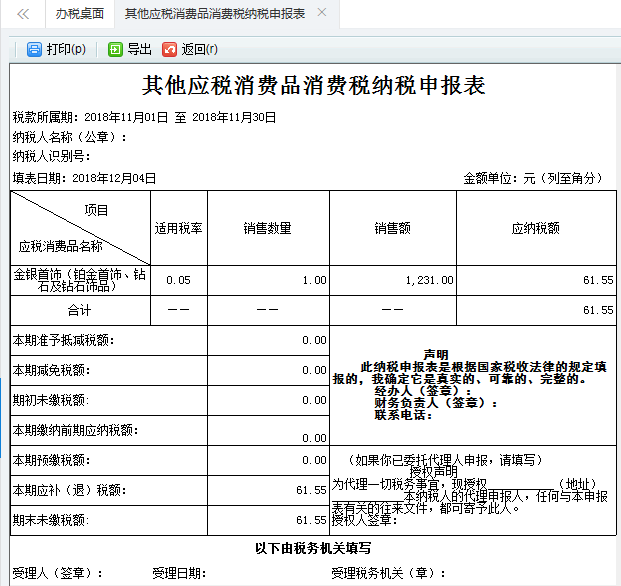Click the sales quantity value 1.00
This screenshot has height=586, width=621.
(x=314, y=280)
